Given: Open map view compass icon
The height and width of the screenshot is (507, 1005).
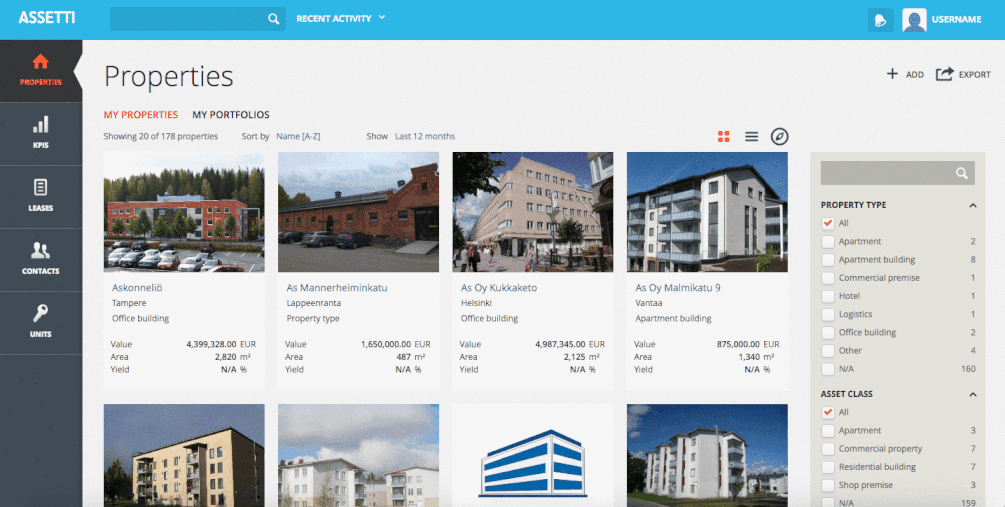Looking at the screenshot, I should (780, 136).
